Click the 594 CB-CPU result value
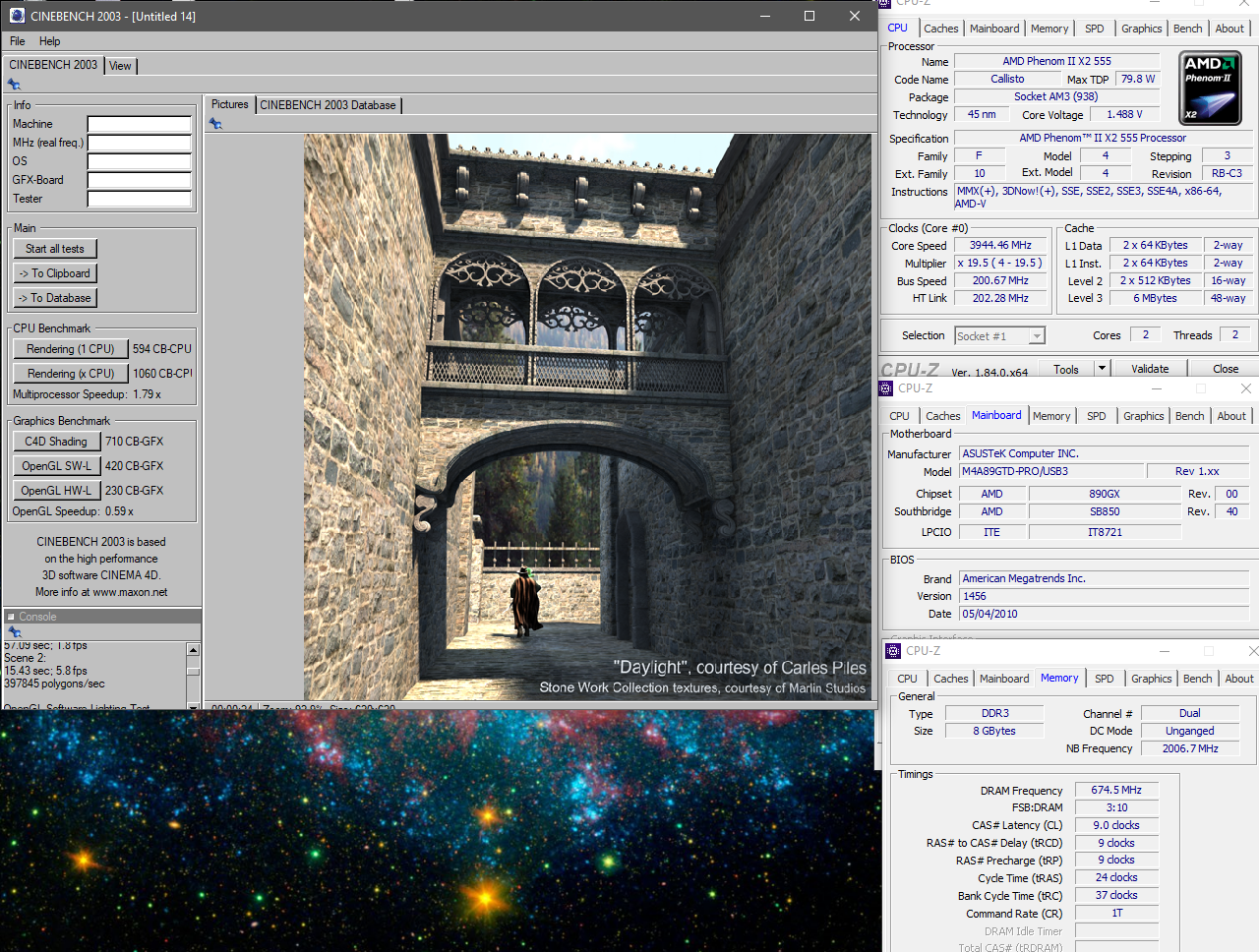 point(162,349)
